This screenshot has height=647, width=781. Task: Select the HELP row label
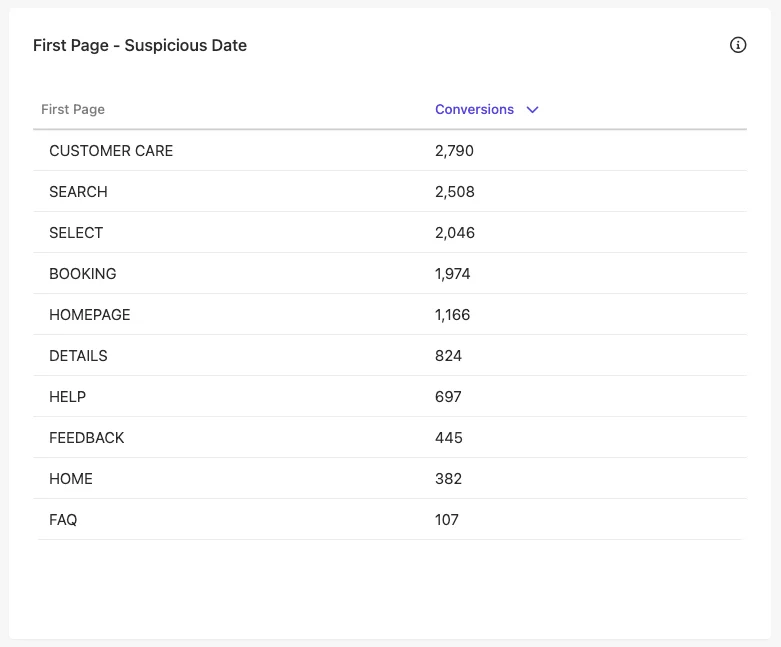[x=67, y=396]
